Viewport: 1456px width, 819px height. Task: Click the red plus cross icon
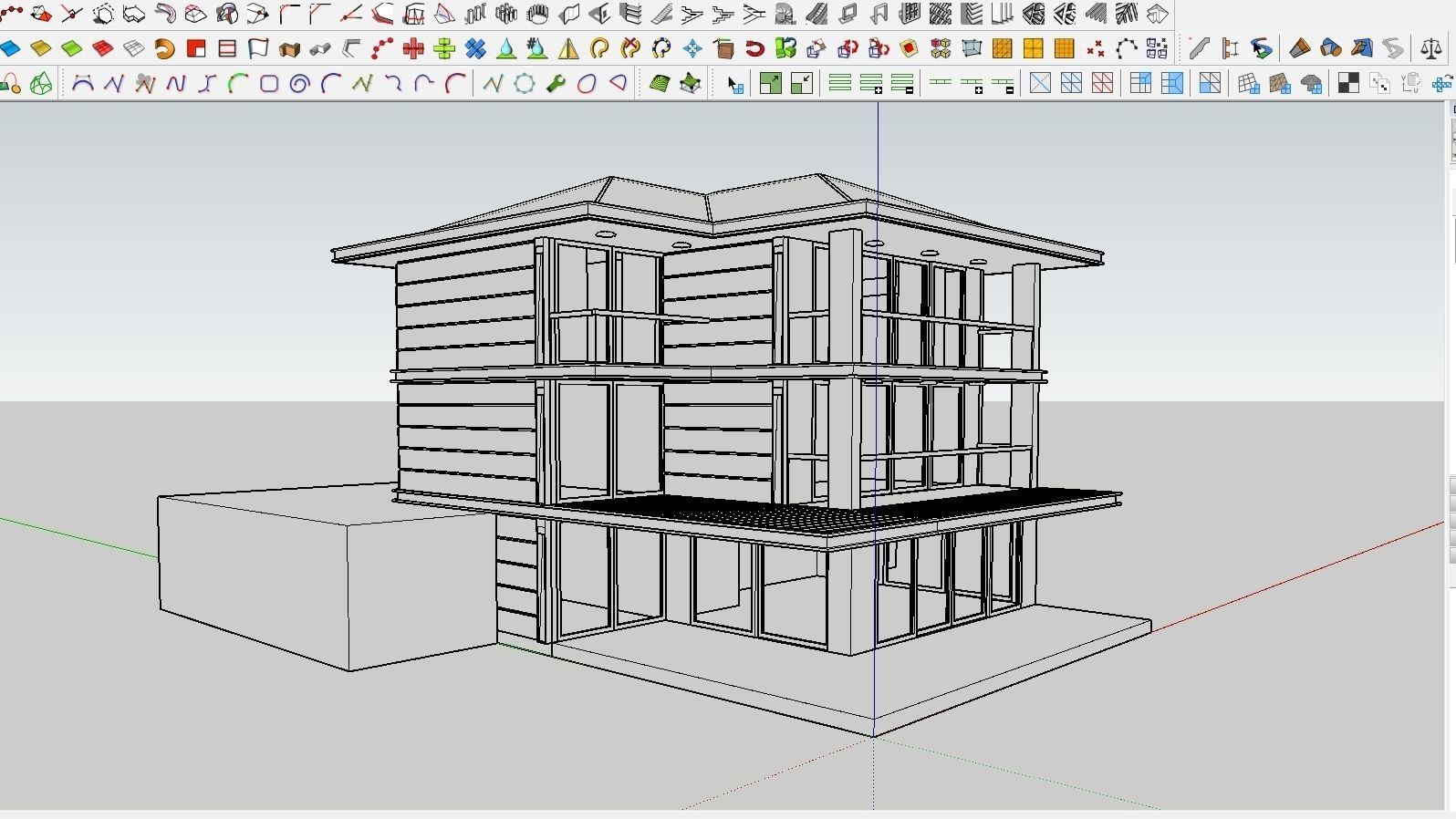[413, 48]
